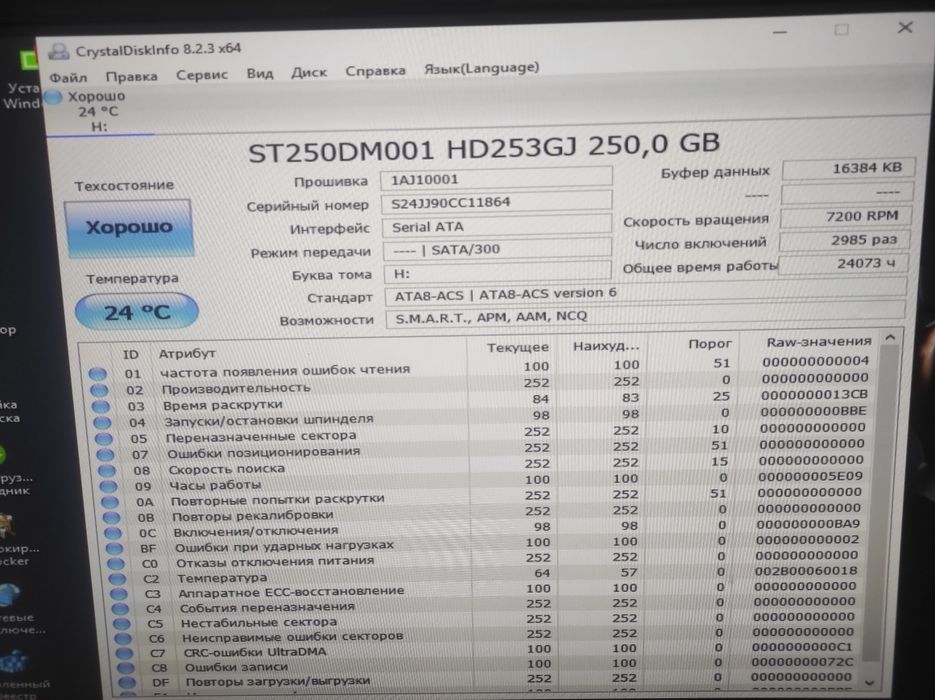Click the health indicator circle next to Хорошо
This screenshot has width=935, height=700.
point(54,97)
